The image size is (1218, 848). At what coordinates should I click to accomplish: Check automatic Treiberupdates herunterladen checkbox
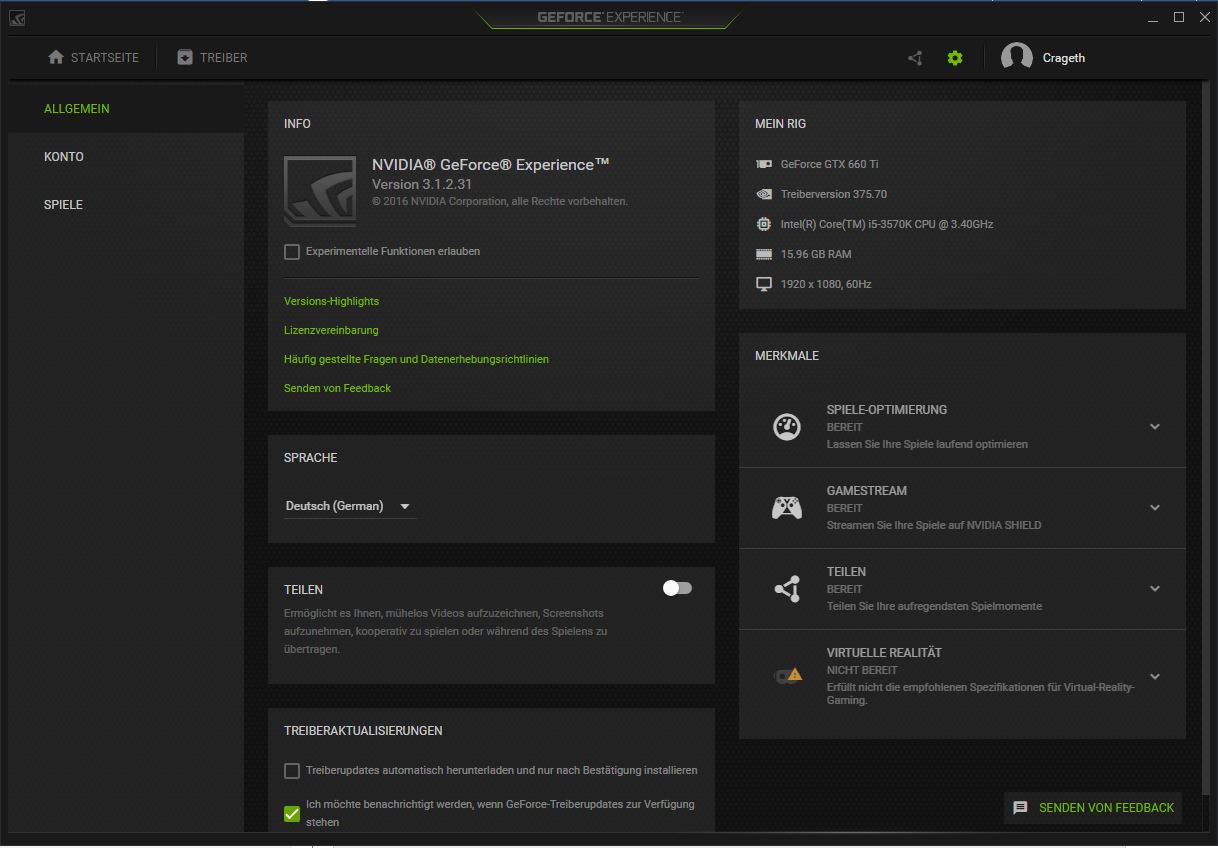click(x=292, y=771)
